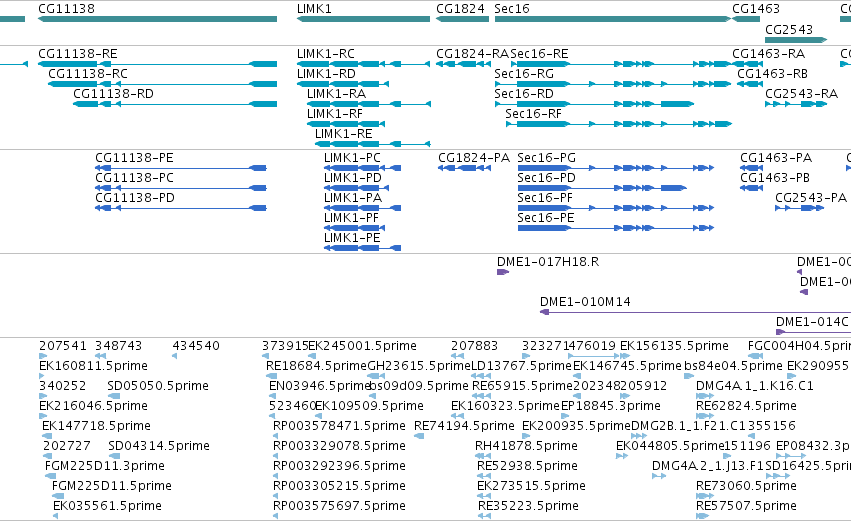
Task: Click the RP003578471.5prime EST
Action: (339, 427)
